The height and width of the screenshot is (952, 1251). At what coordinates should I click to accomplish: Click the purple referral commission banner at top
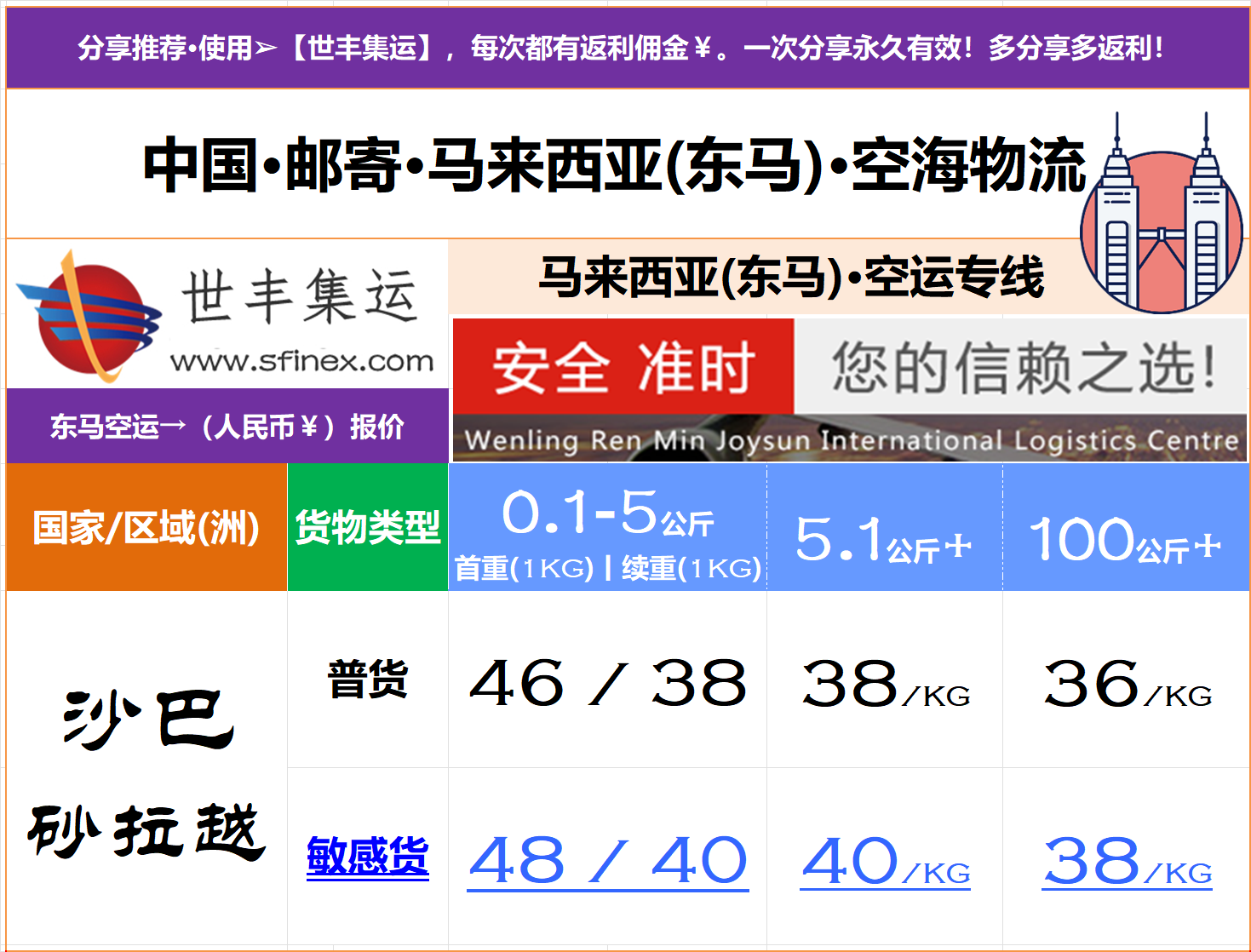(x=627, y=48)
